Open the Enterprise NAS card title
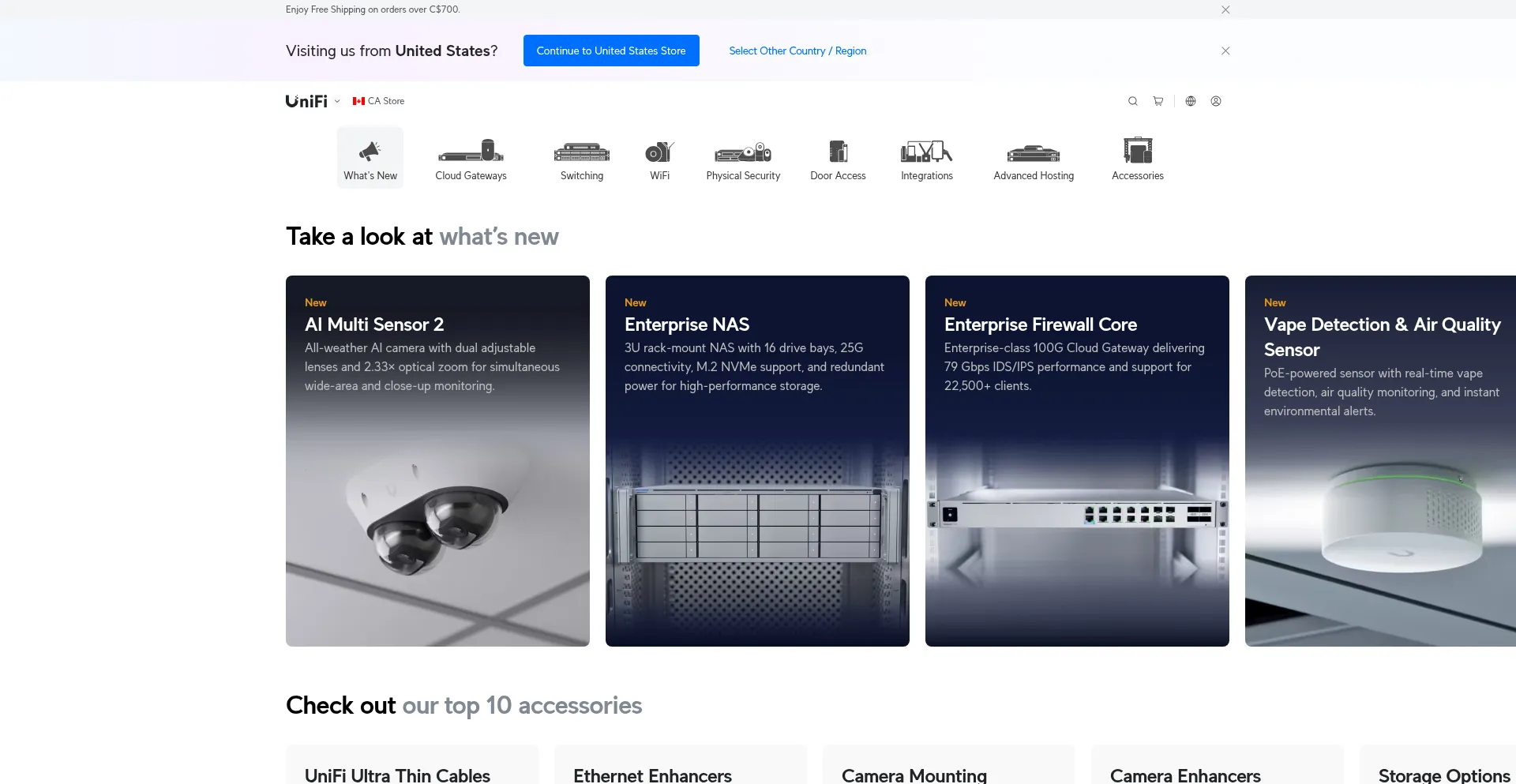The image size is (1516, 784). (x=687, y=324)
